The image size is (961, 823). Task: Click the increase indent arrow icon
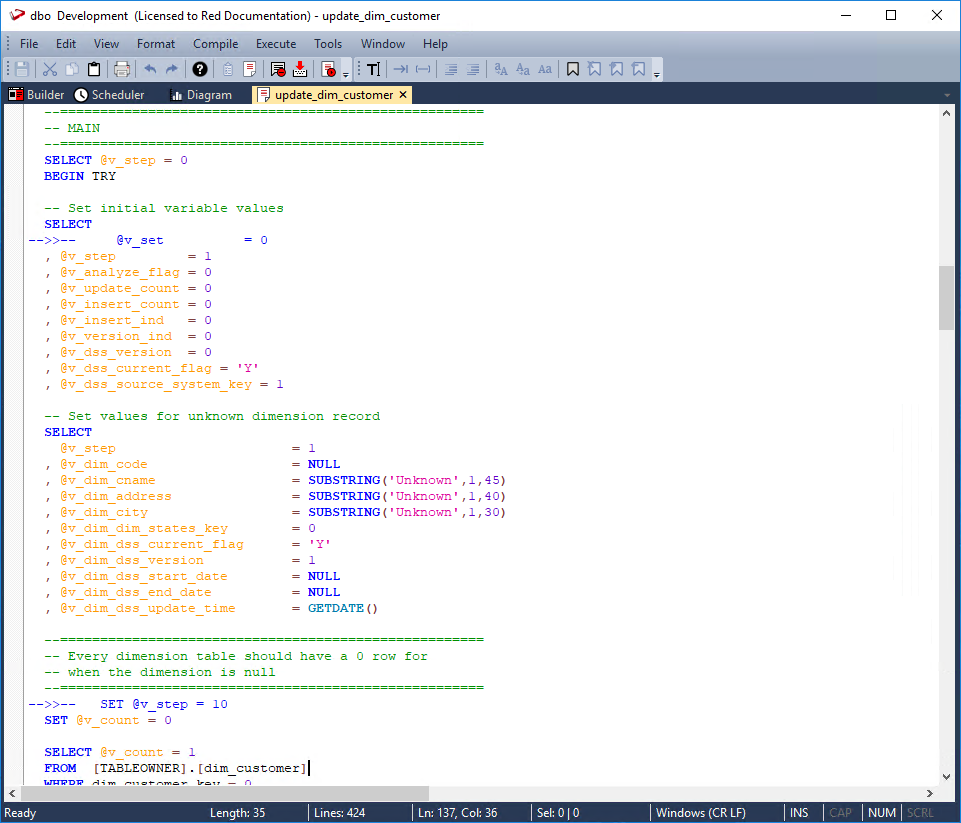[x=400, y=69]
